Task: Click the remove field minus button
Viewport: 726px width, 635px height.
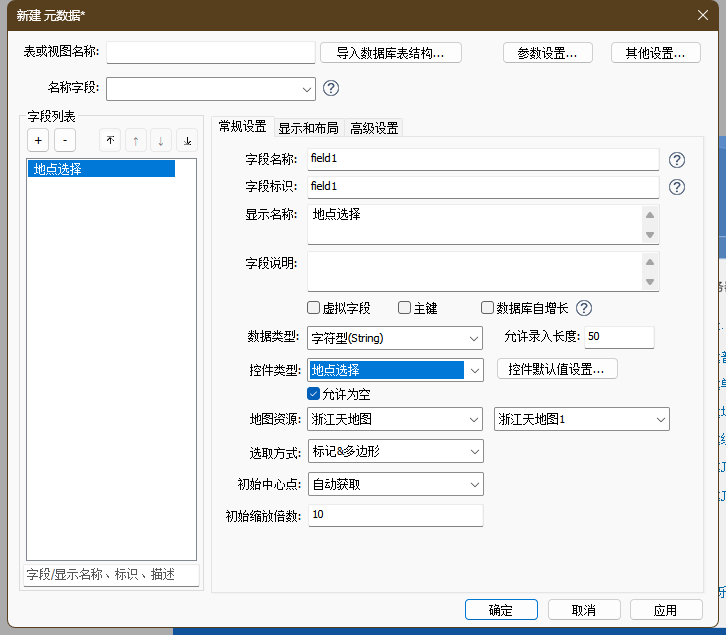Action: point(64,141)
